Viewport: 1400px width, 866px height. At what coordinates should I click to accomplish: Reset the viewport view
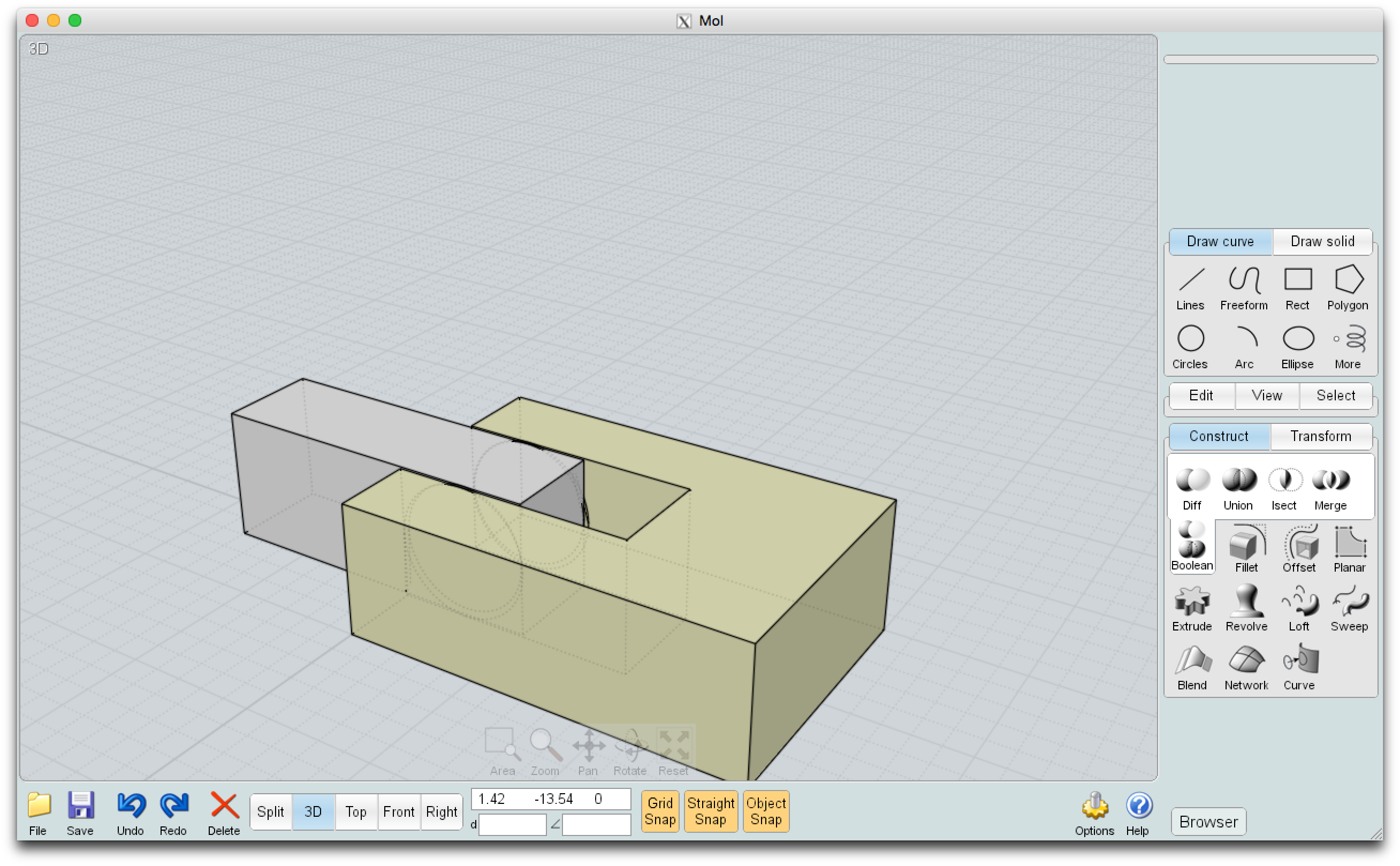click(x=673, y=752)
